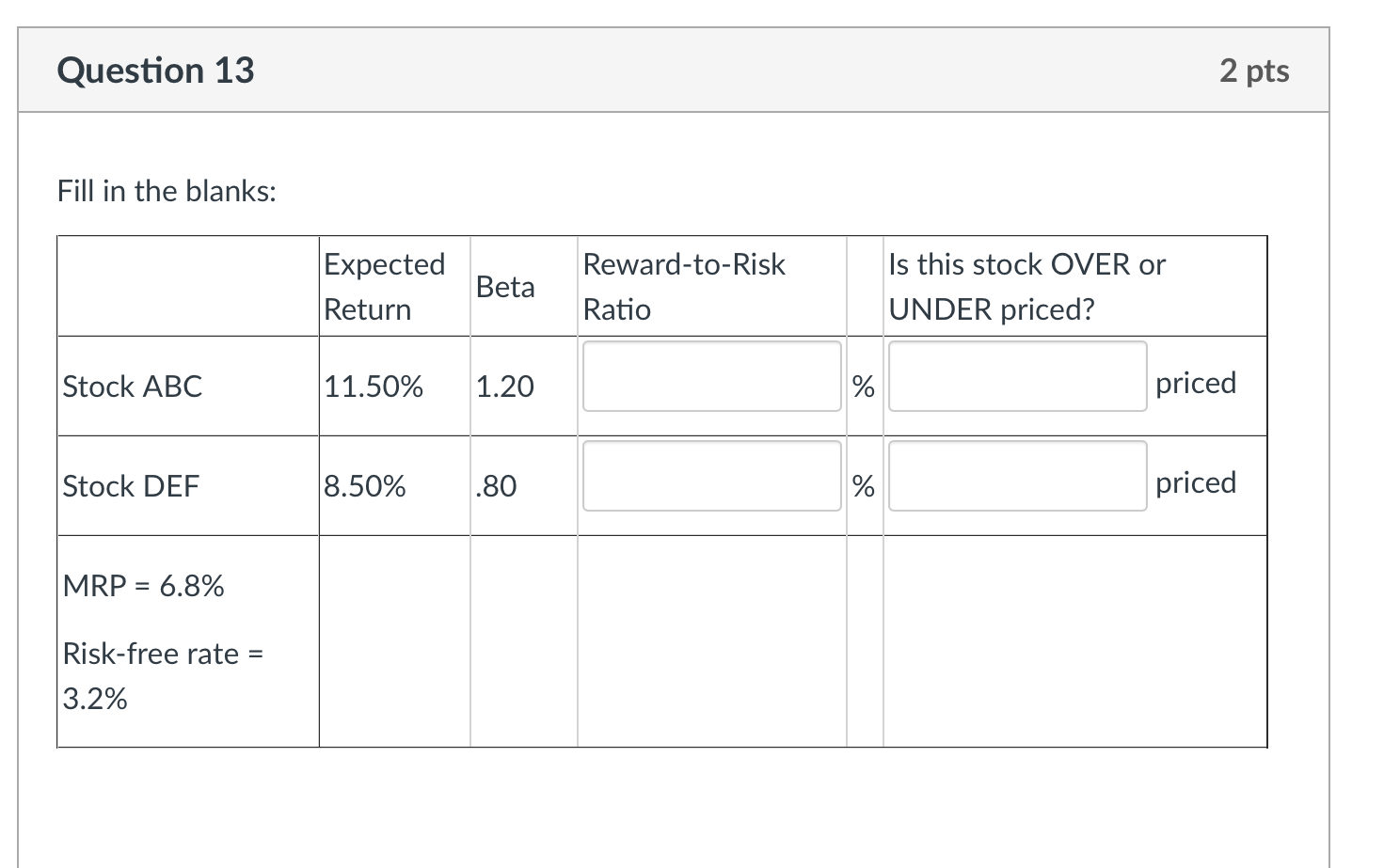Image resolution: width=1384 pixels, height=868 pixels.
Task: Click the 11.50% expected return cell
Action: 374,387
